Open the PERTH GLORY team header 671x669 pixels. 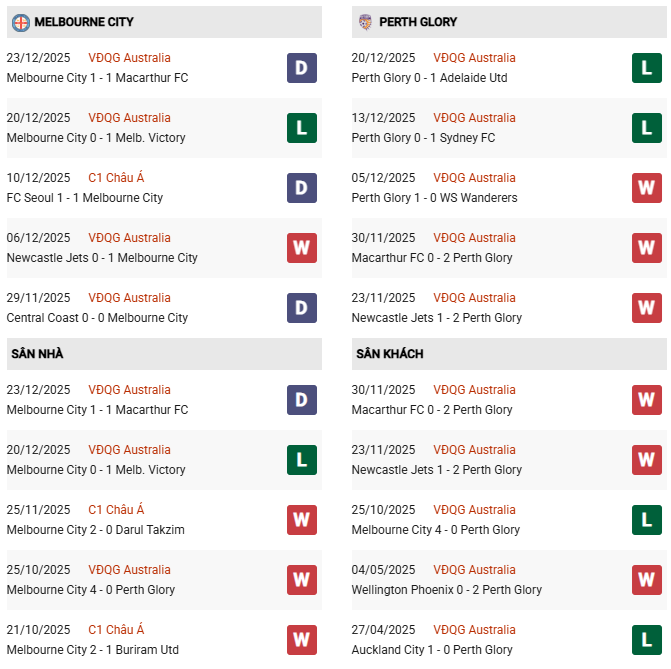tap(420, 22)
